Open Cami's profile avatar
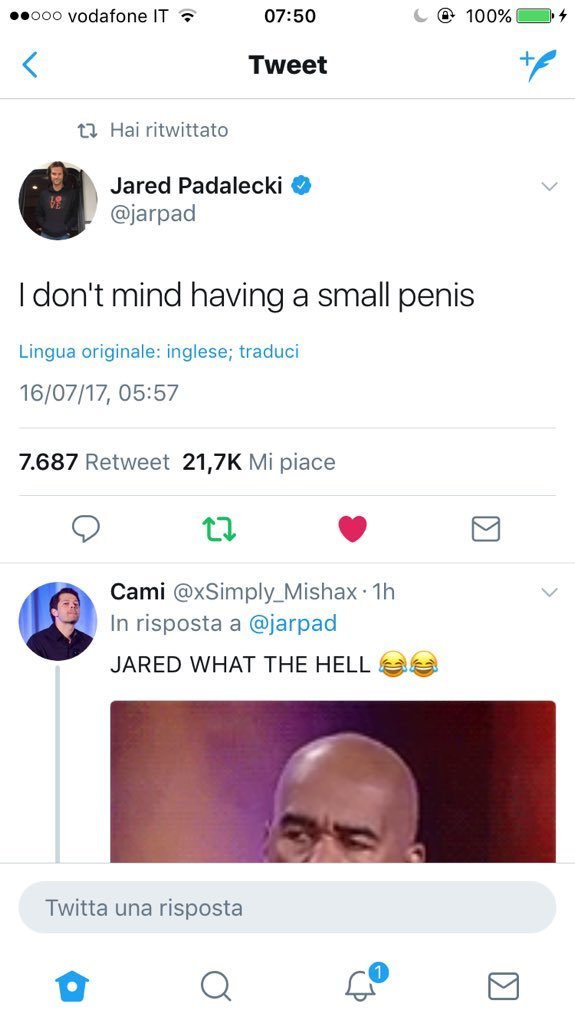575x1024 pixels. click(58, 621)
